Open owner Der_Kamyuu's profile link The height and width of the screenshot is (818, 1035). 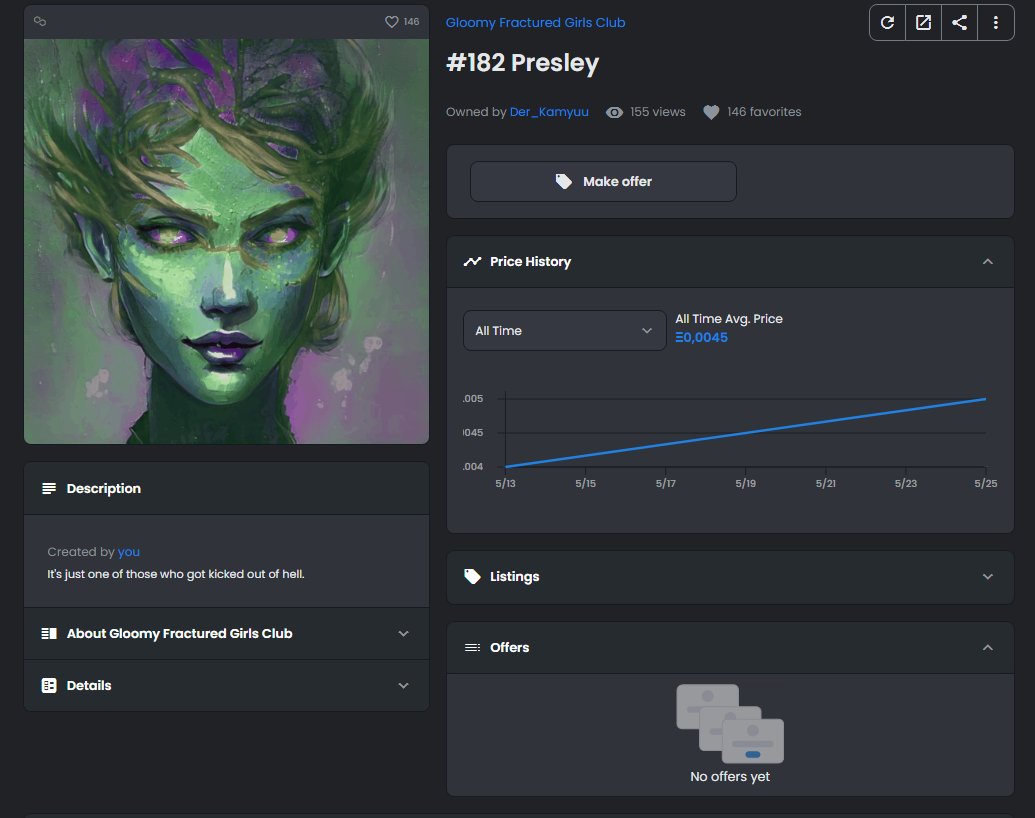pyautogui.click(x=549, y=112)
